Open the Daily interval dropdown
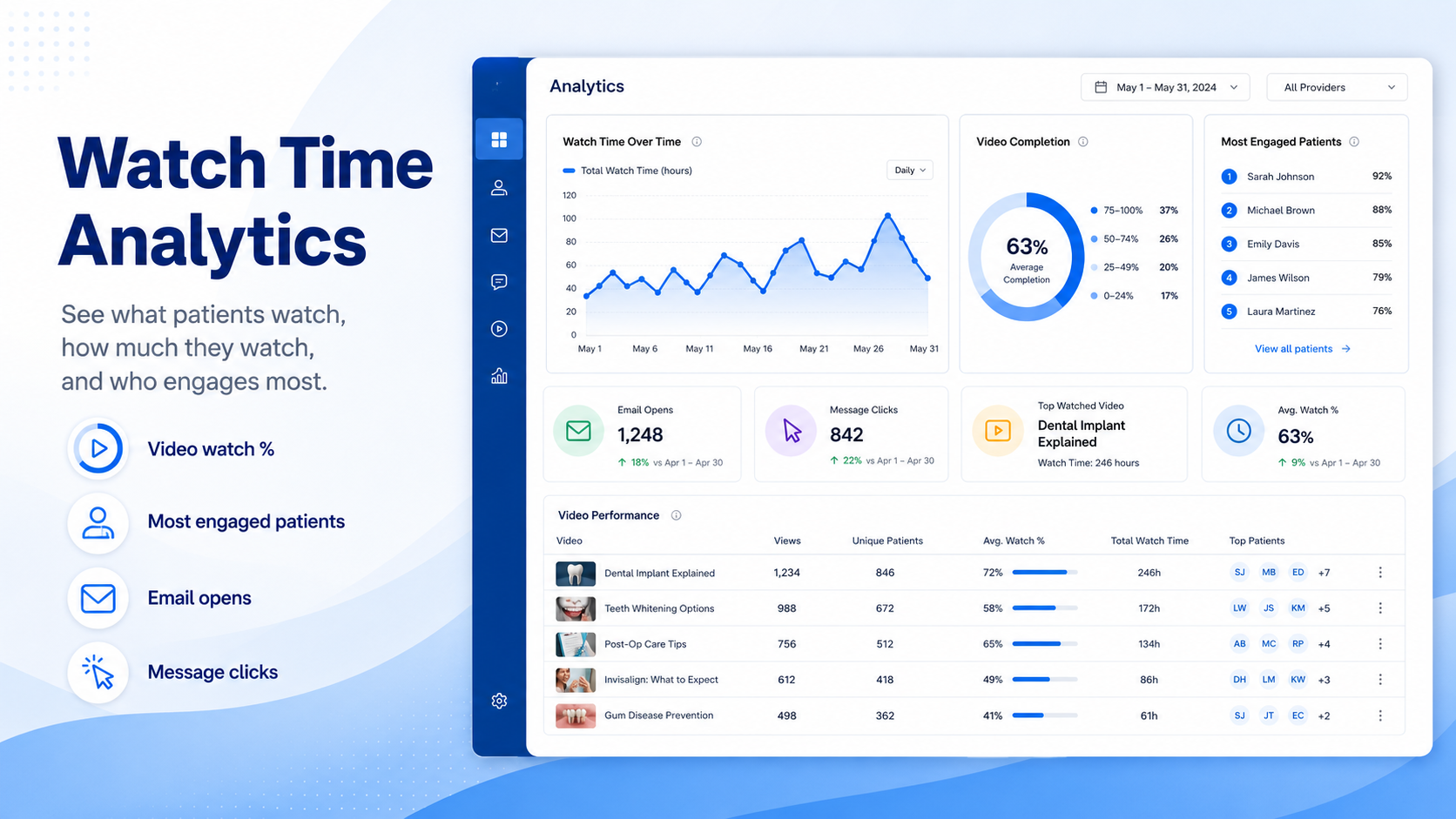This screenshot has height=819, width=1456. tap(910, 171)
